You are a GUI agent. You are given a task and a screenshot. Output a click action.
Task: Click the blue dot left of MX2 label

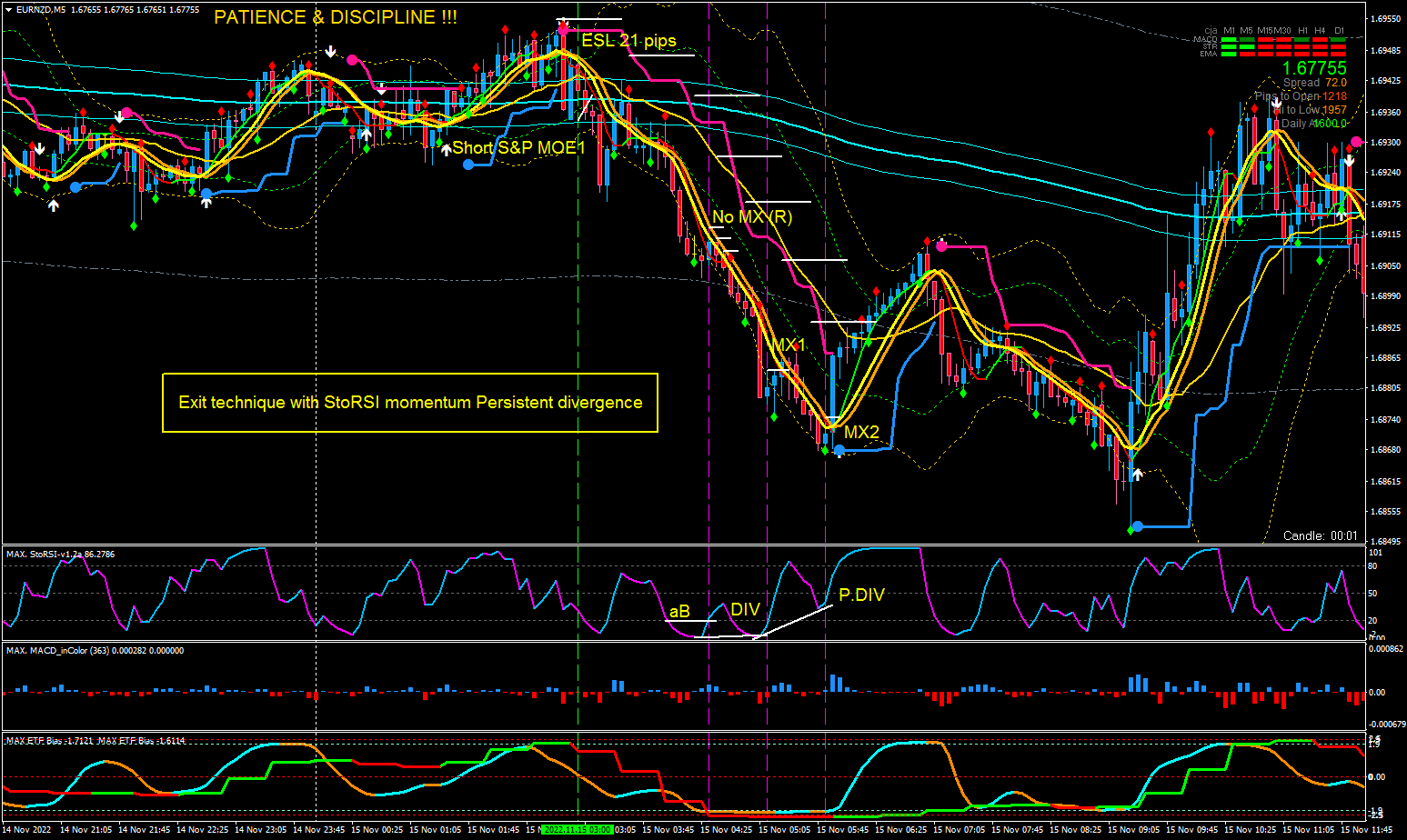839,450
